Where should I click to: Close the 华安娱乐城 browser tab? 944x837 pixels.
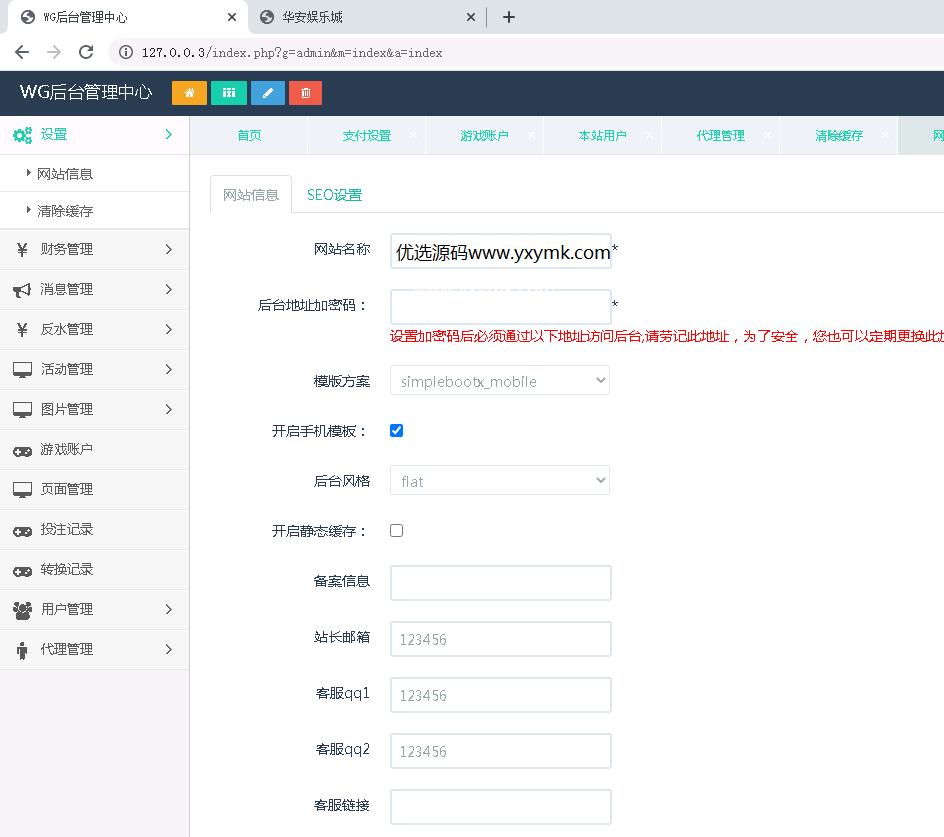(x=471, y=17)
